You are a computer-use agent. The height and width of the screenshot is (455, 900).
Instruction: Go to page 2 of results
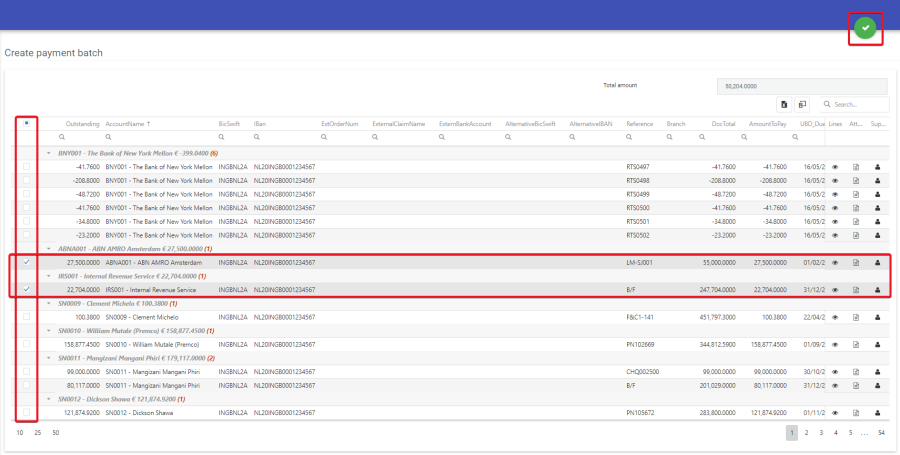pyautogui.click(x=806, y=432)
